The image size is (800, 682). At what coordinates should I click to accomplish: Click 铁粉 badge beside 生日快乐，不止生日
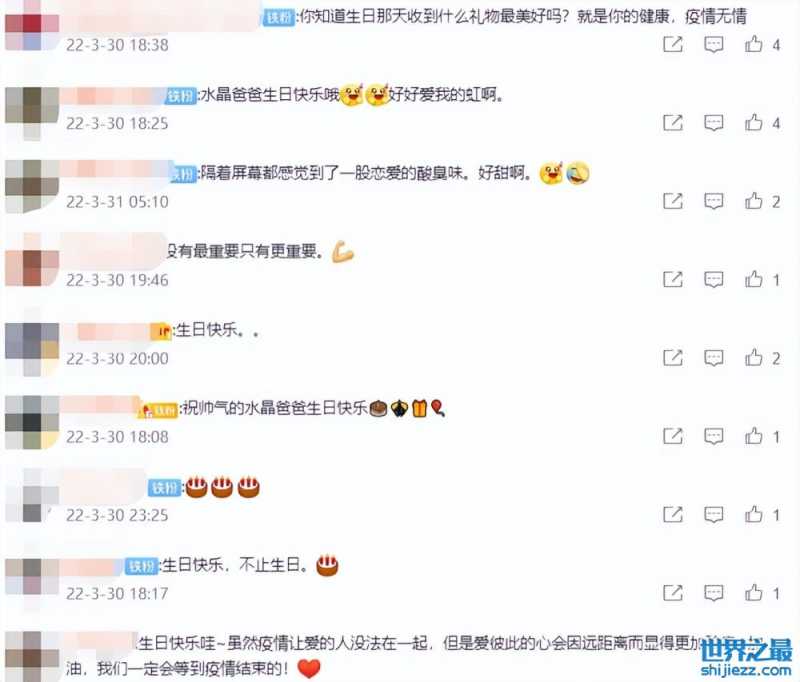pos(141,566)
